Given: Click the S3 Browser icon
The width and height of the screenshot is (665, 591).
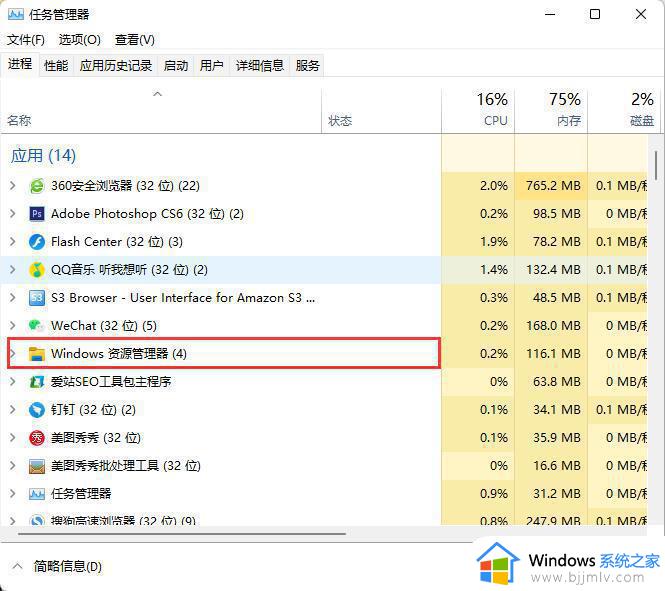Looking at the screenshot, I should [x=37, y=298].
